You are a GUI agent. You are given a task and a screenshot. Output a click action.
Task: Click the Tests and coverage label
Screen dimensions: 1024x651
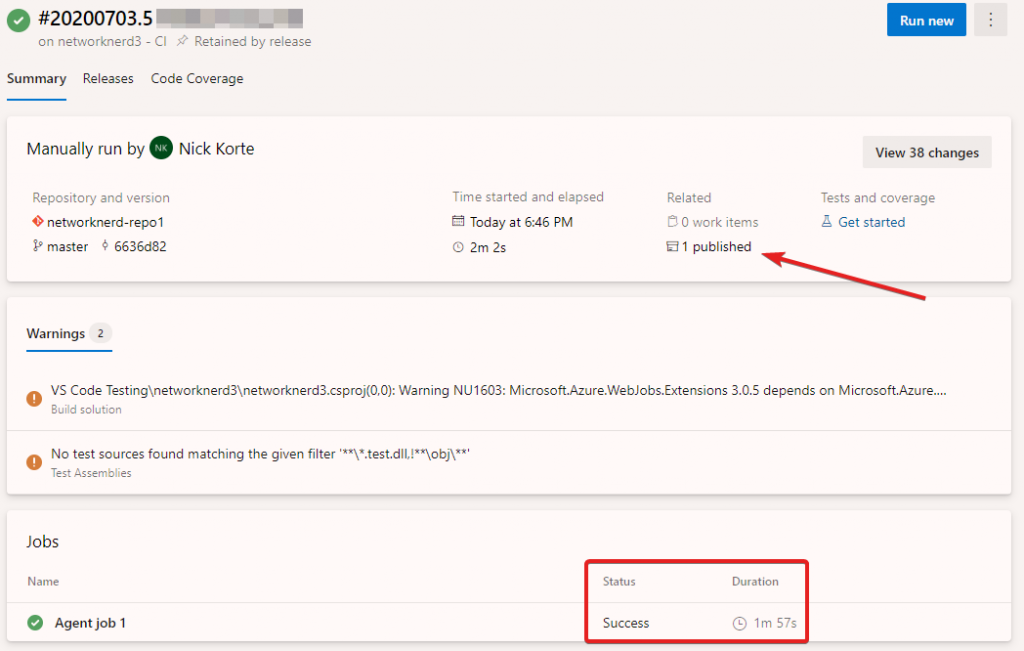[878, 197]
